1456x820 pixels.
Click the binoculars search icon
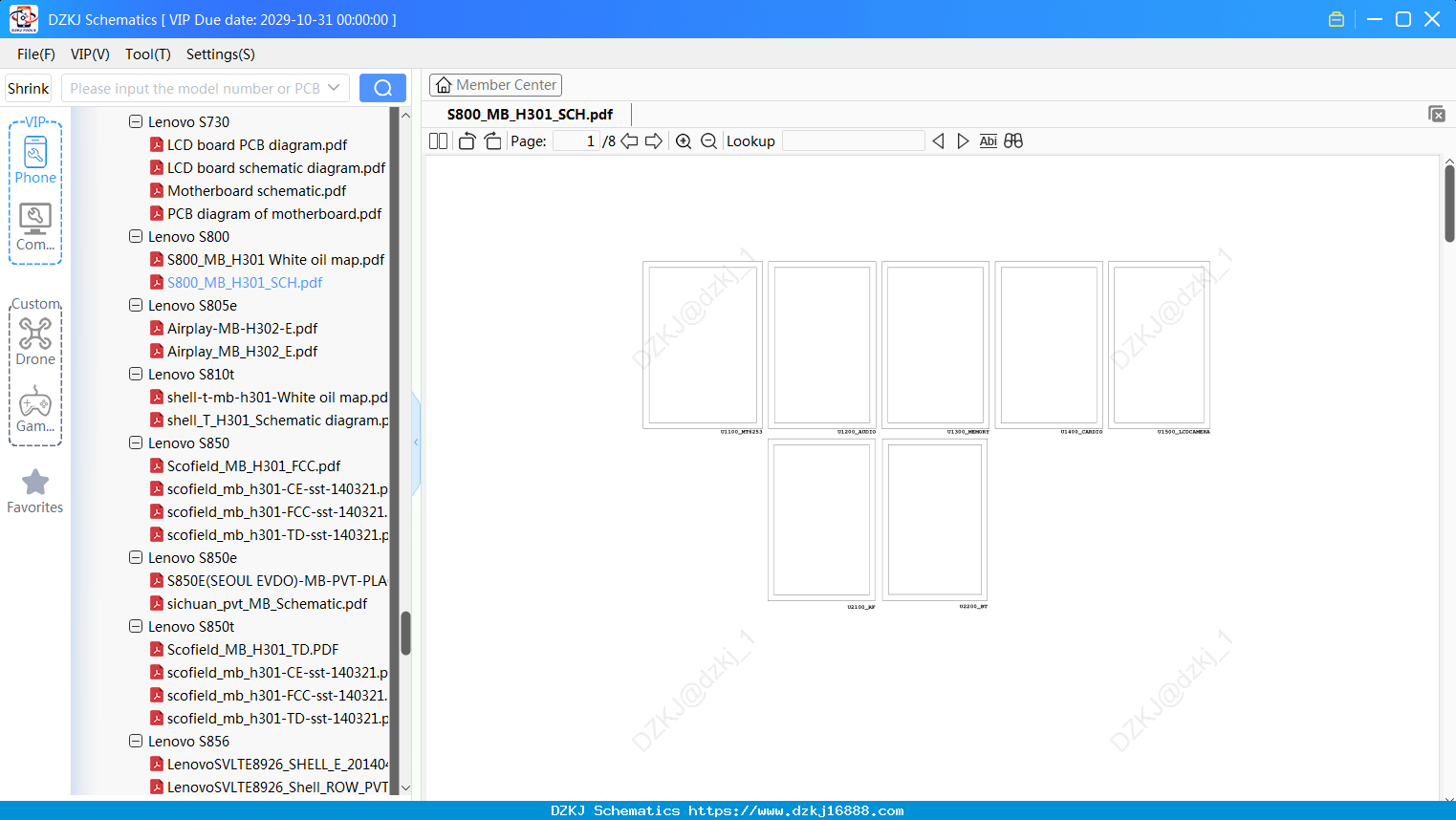click(x=1013, y=141)
